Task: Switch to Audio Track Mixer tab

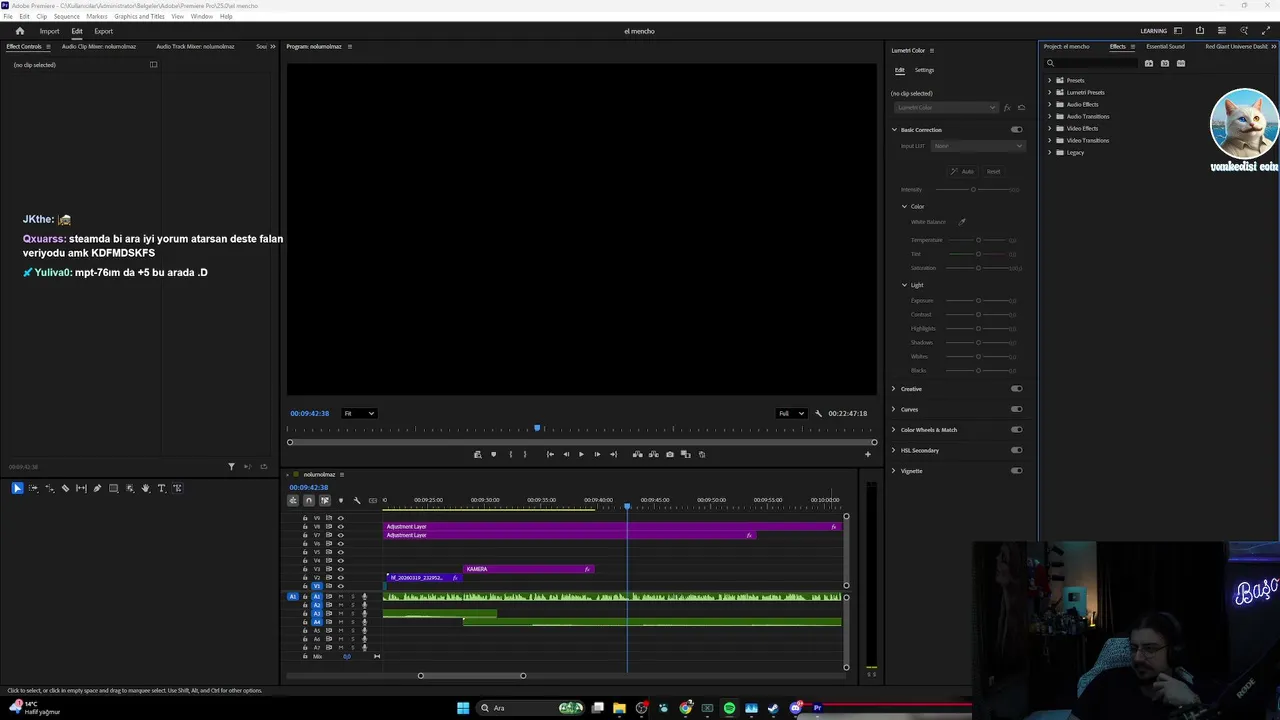Action: pos(195,46)
